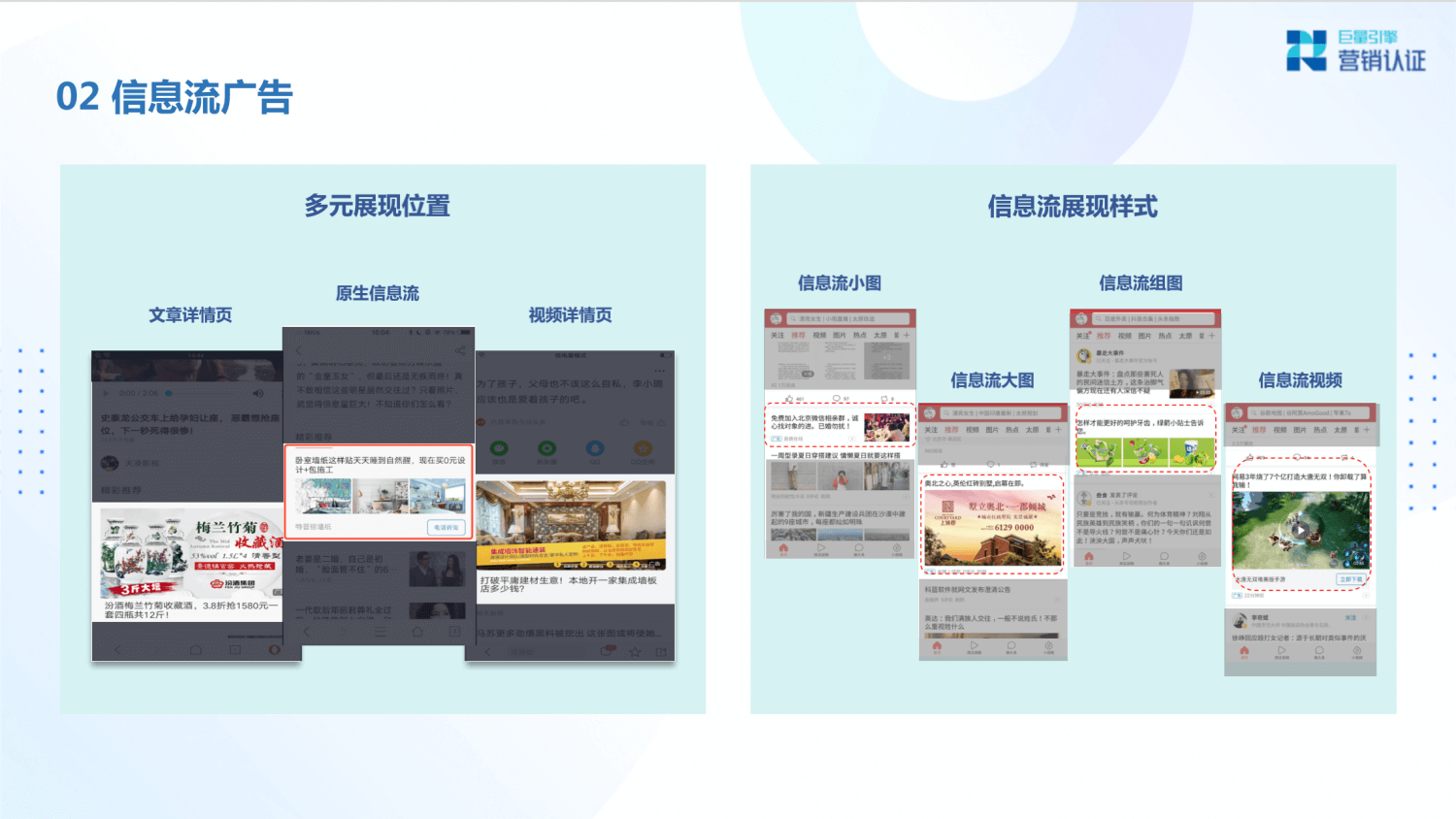Play the video in the 文章详情页 phone
The height and width of the screenshot is (819, 1456).
coord(106,394)
